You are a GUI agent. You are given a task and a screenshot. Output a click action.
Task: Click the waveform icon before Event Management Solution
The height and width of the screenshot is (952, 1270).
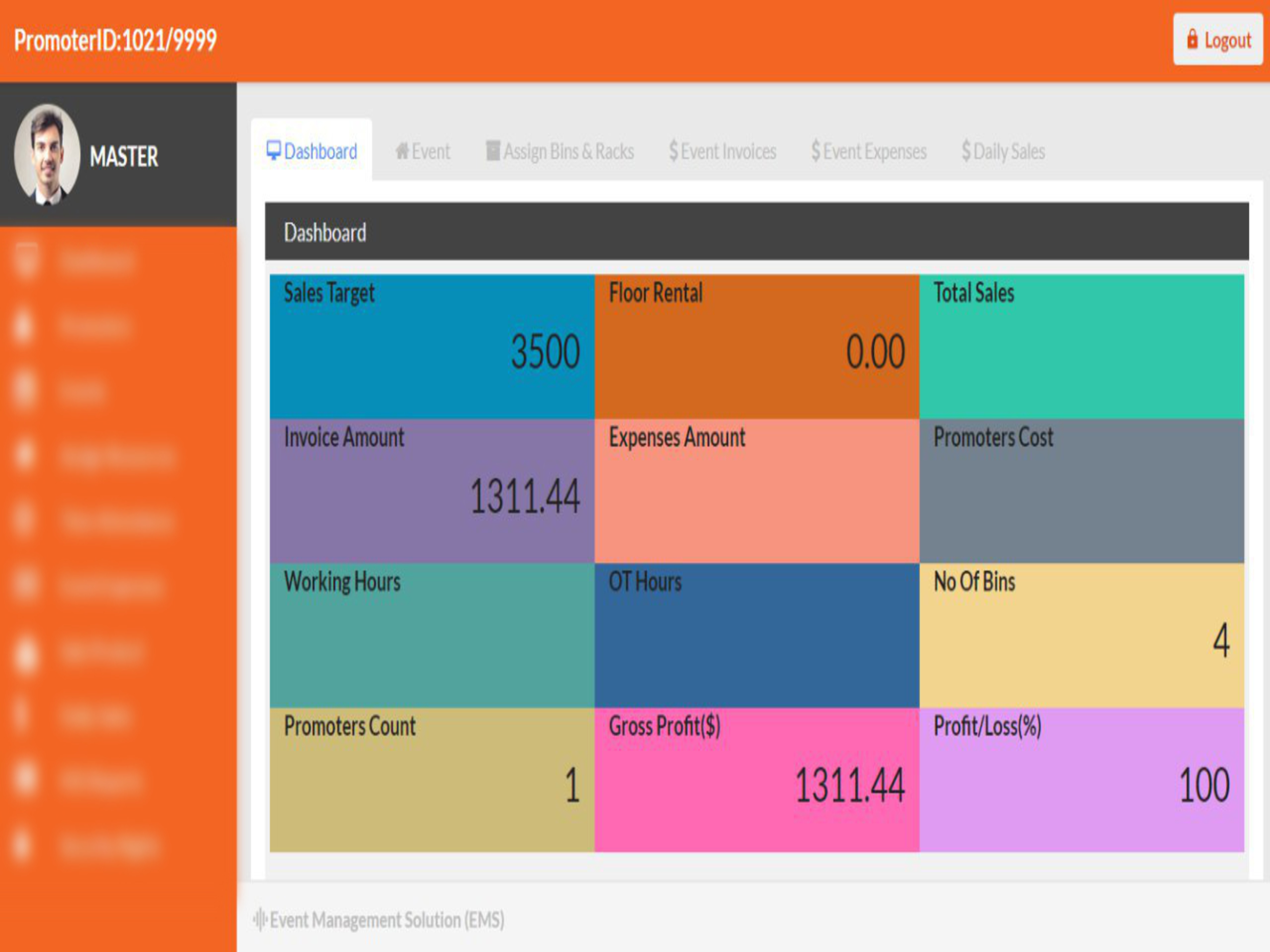click(x=260, y=919)
